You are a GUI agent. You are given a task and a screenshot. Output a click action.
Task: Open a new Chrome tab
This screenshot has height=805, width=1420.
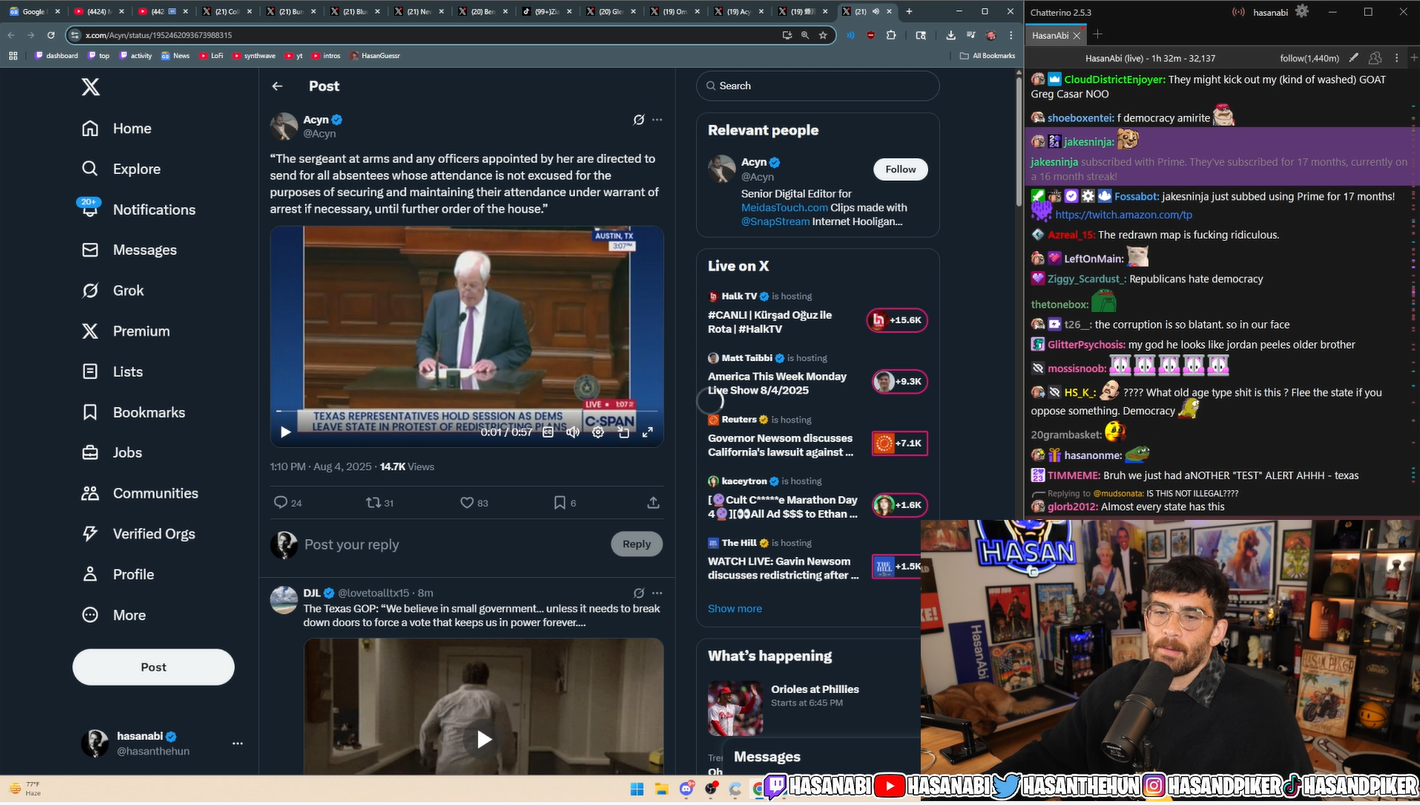[x=909, y=11]
